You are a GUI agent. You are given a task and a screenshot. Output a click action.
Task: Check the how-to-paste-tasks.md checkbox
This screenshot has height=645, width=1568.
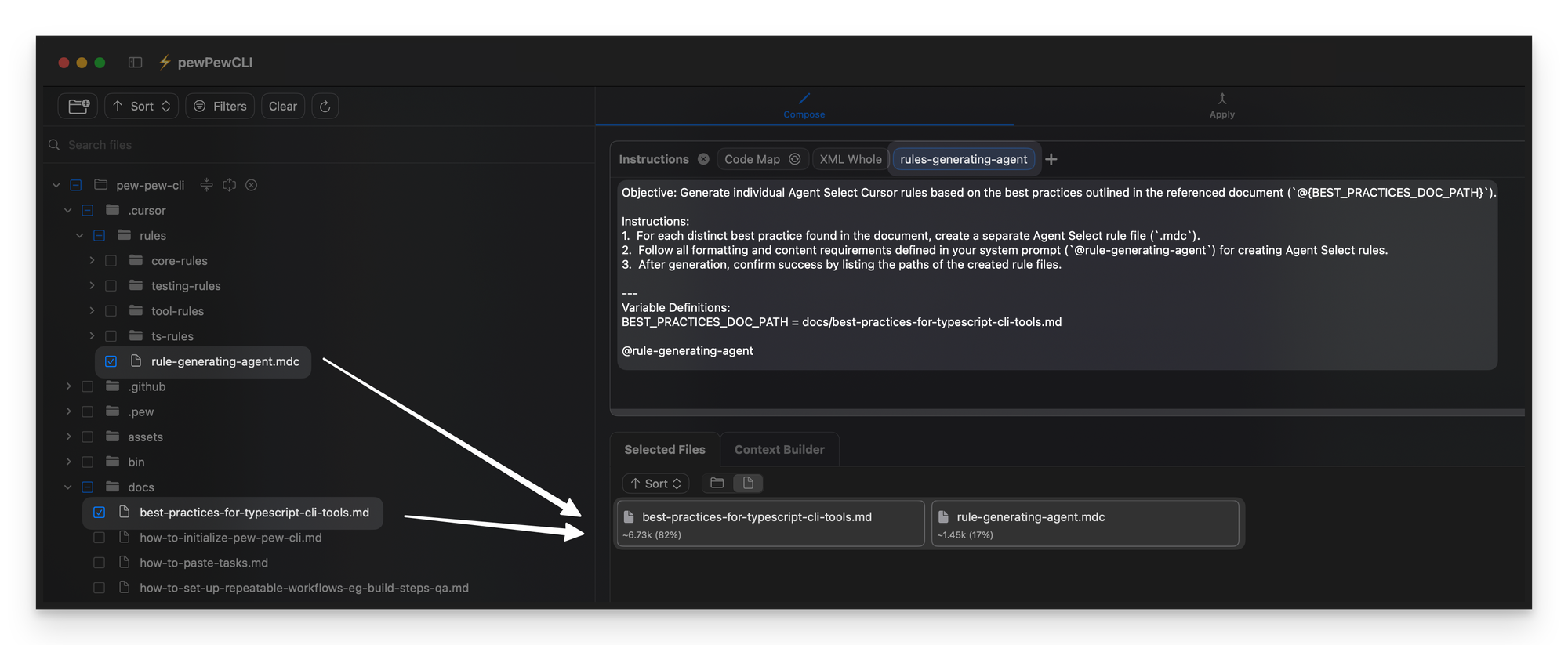point(99,563)
